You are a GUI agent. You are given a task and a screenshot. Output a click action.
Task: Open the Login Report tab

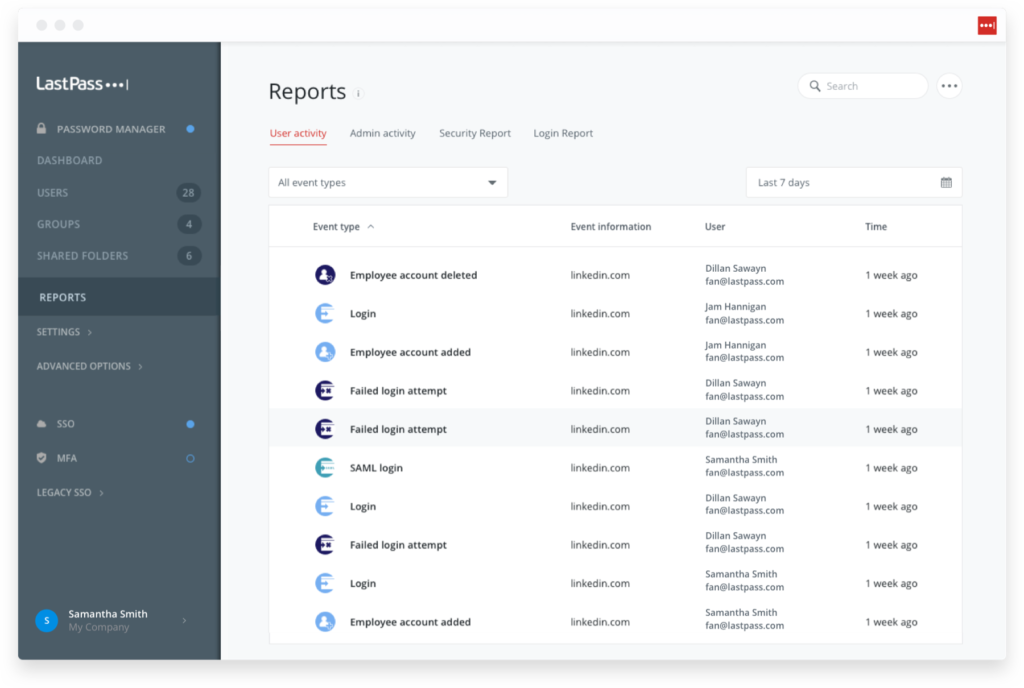(563, 133)
